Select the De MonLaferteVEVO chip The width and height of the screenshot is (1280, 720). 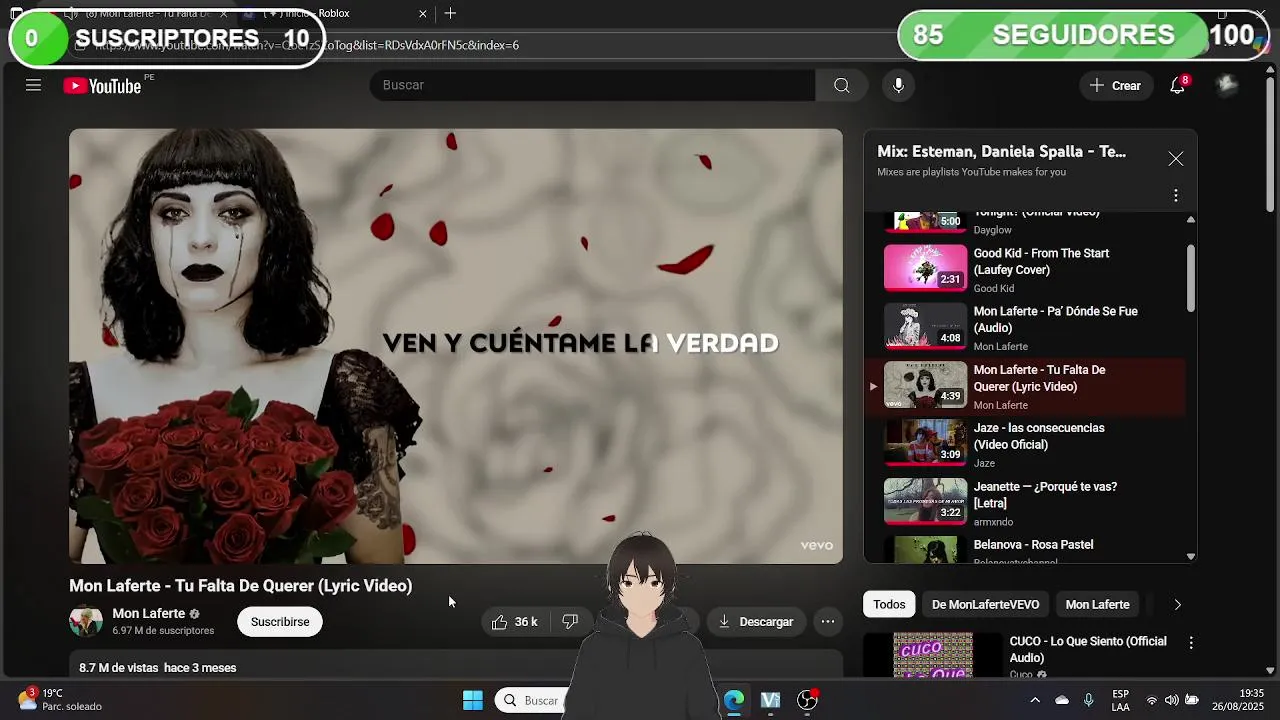click(x=985, y=604)
